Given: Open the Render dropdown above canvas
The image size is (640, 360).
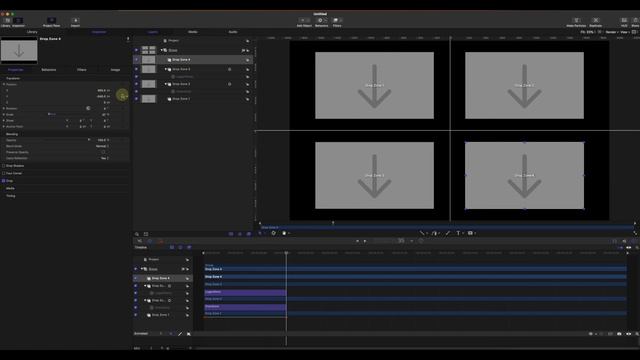Looking at the screenshot, I should coord(611,32).
